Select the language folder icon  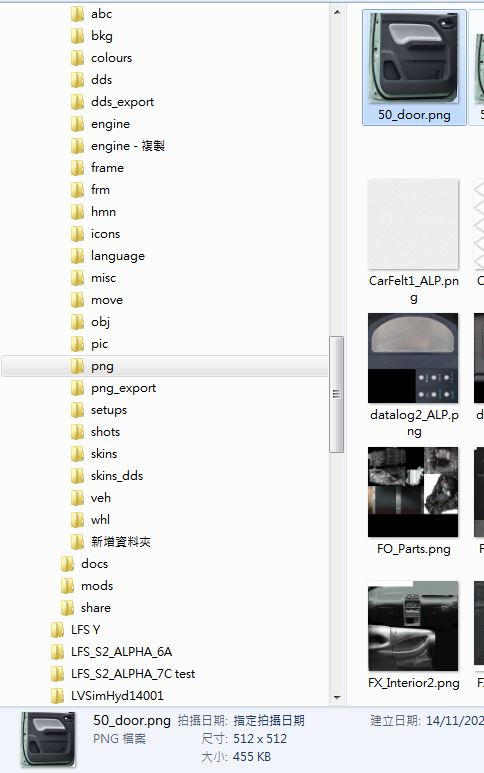(x=77, y=256)
